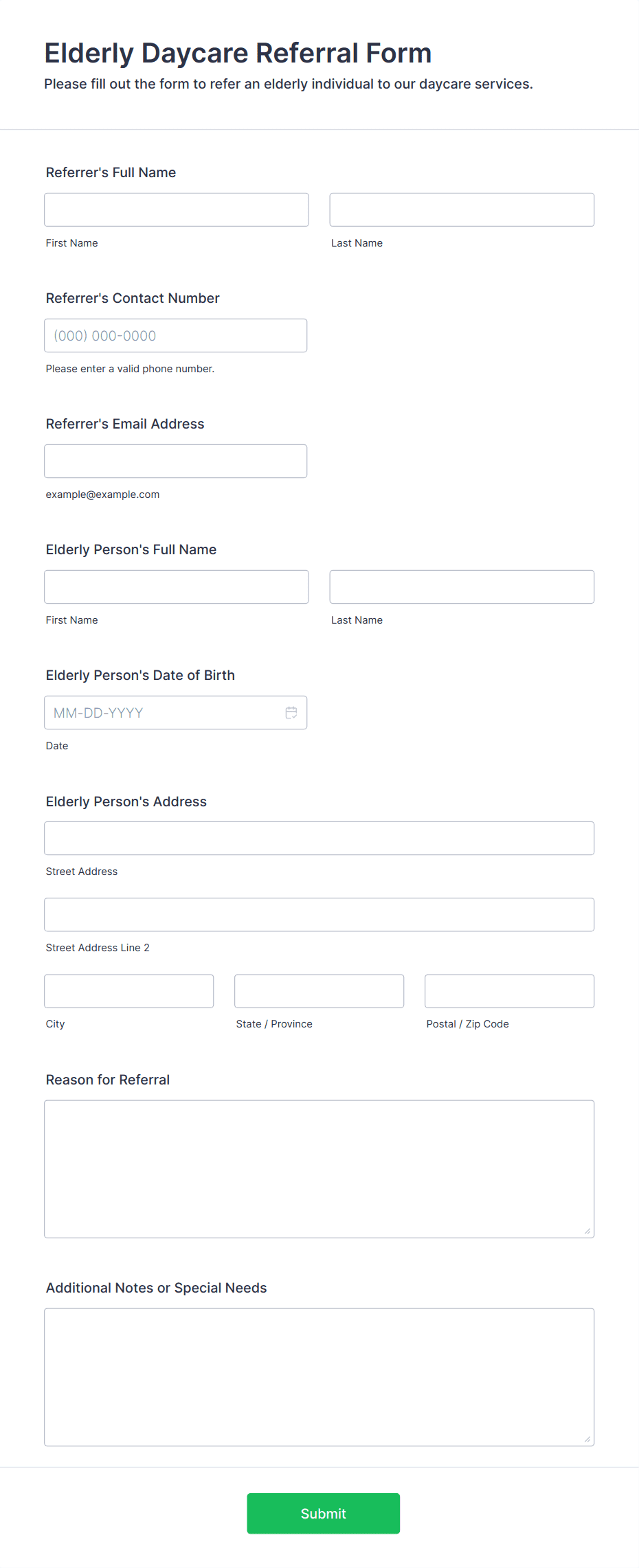This screenshot has width=639, height=1568.
Task: Select the Street Address Line 2 field
Action: pyautogui.click(x=319, y=915)
